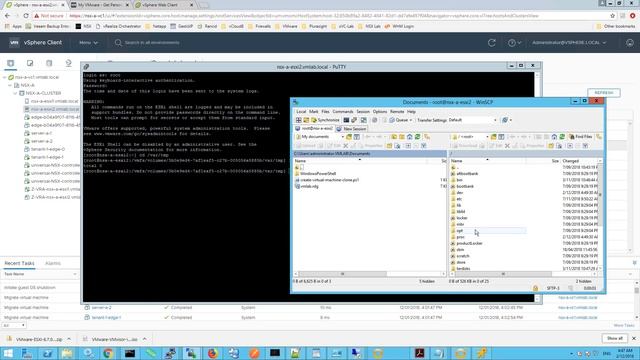The height and width of the screenshot is (360, 640).
Task: Click the vSphere refresh icon in header
Action: [492, 42]
